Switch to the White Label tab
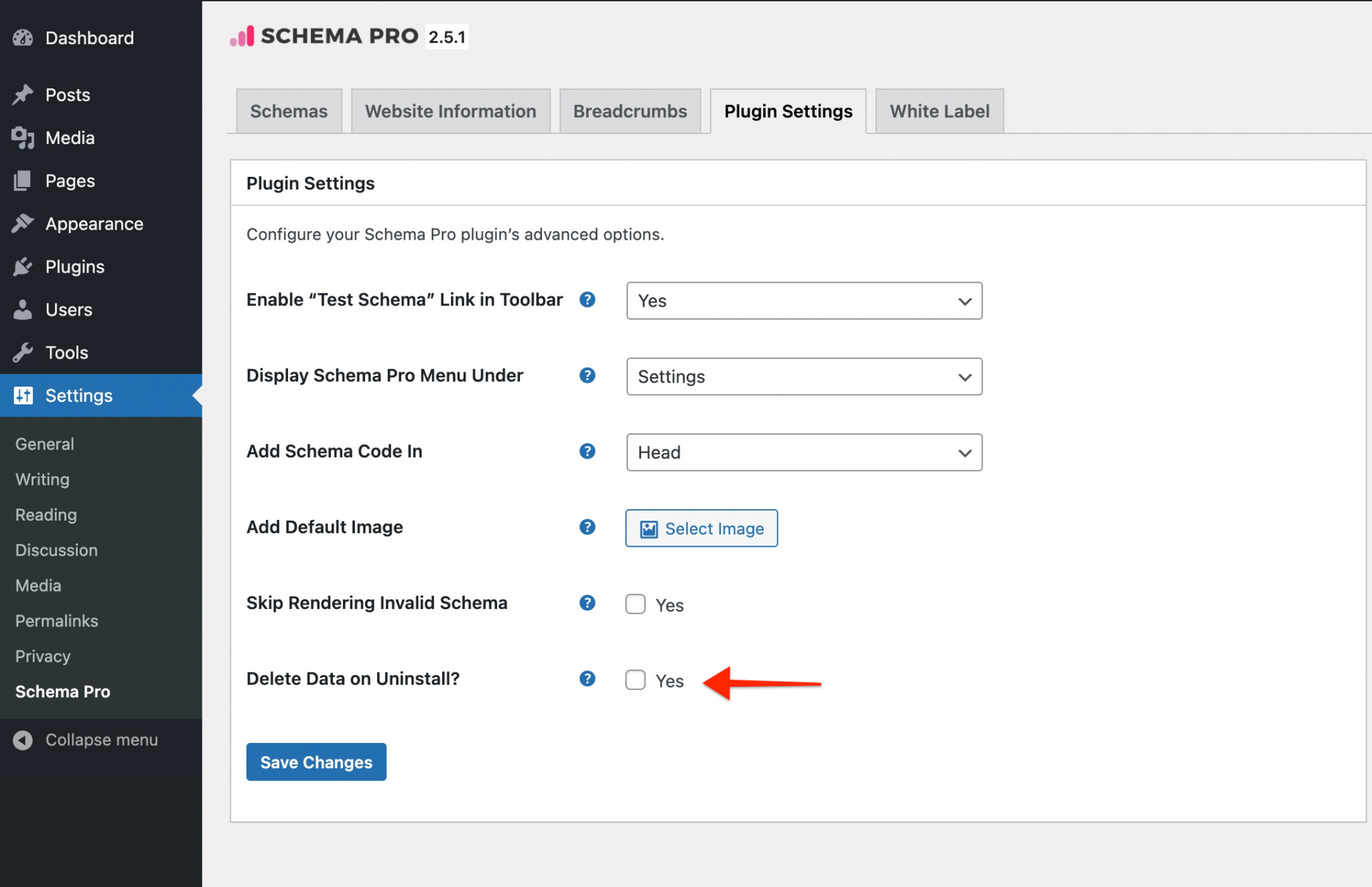Image resolution: width=1372 pixels, height=887 pixels. click(x=939, y=111)
